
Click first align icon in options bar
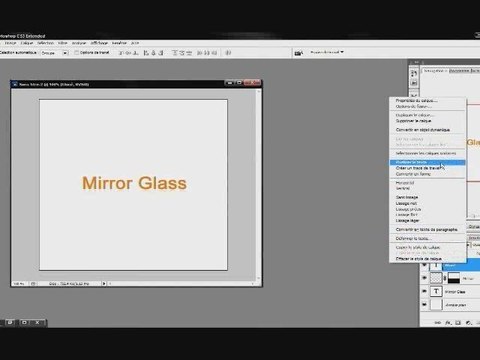pos(121,53)
